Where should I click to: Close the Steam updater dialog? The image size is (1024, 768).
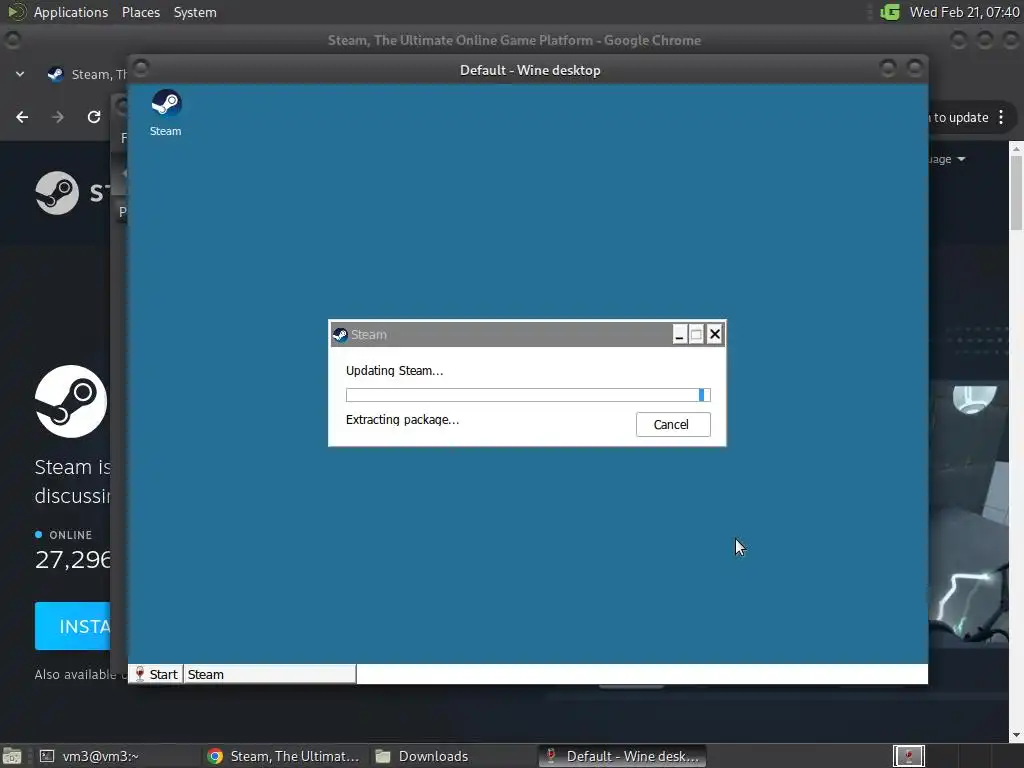(x=714, y=334)
